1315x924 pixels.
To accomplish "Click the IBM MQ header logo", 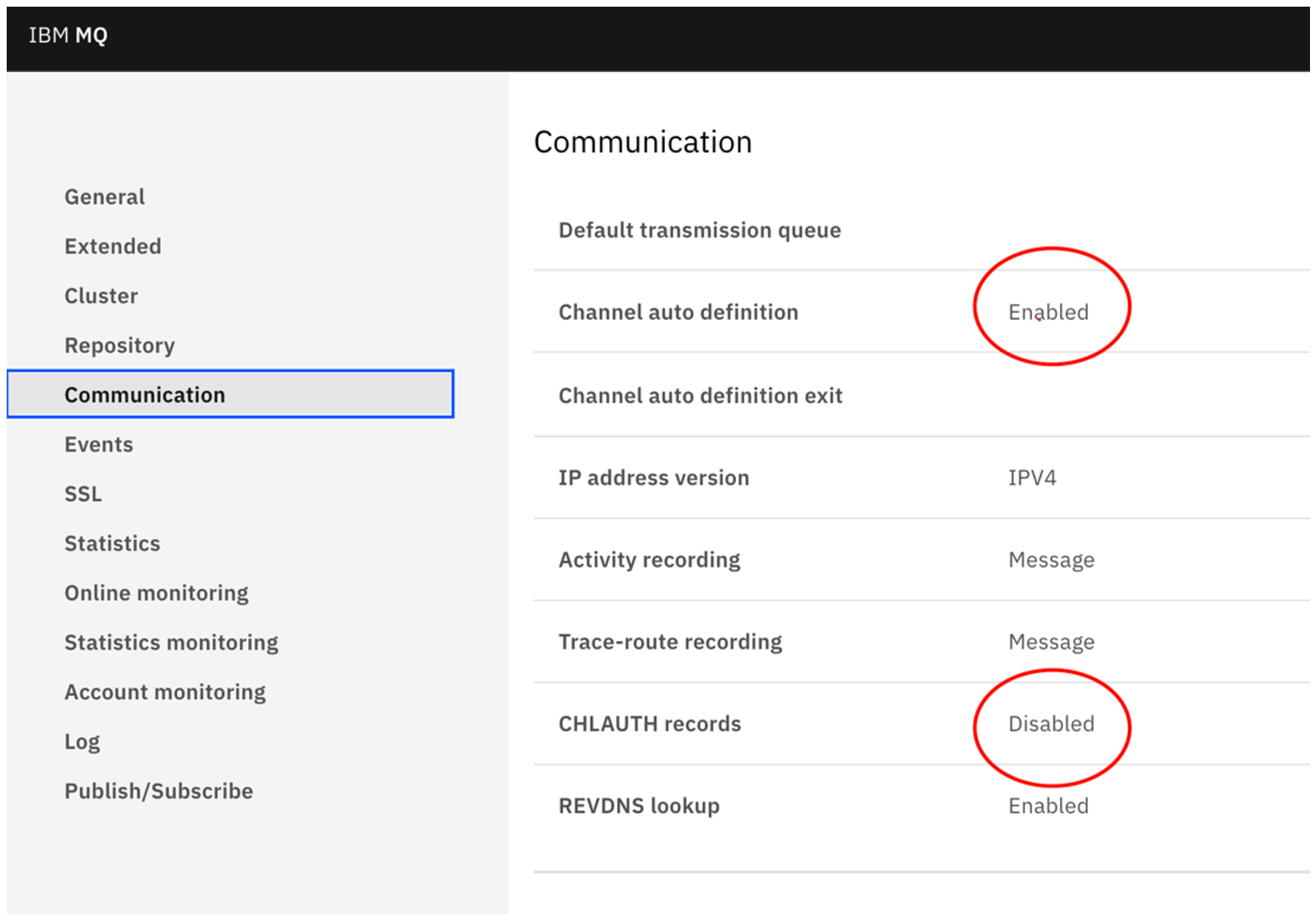I will pyautogui.click(x=68, y=35).
